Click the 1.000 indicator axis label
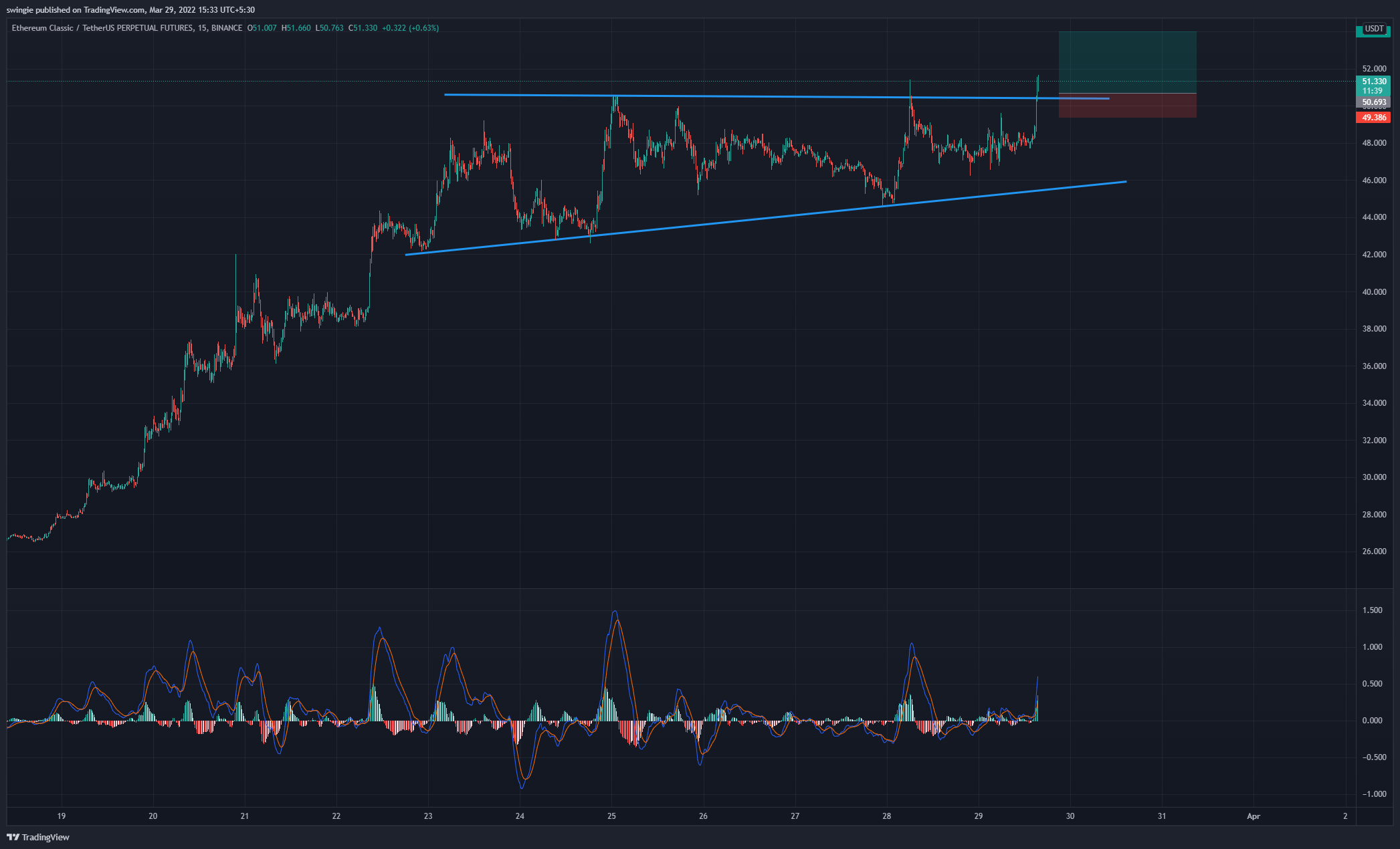This screenshot has height=849, width=1400. (x=1373, y=647)
